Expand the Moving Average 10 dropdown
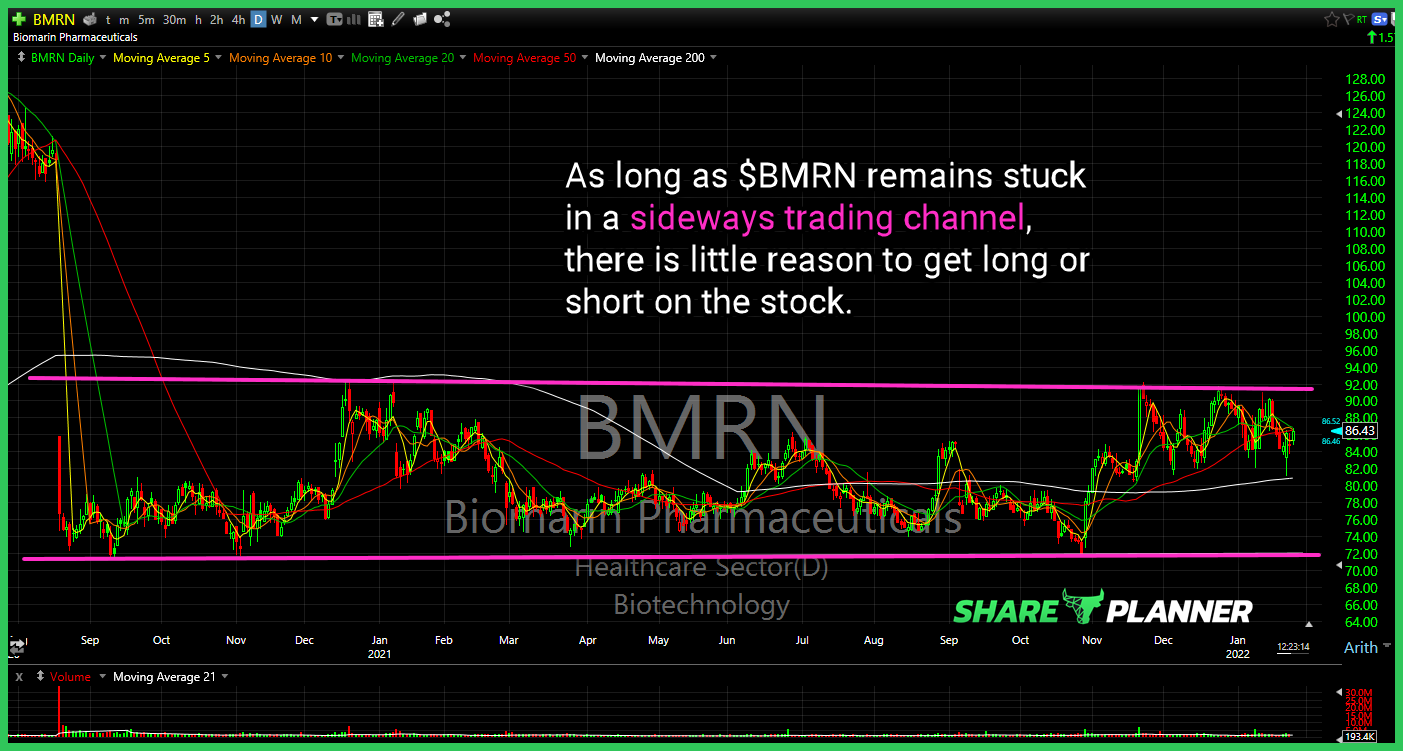 pos(341,57)
